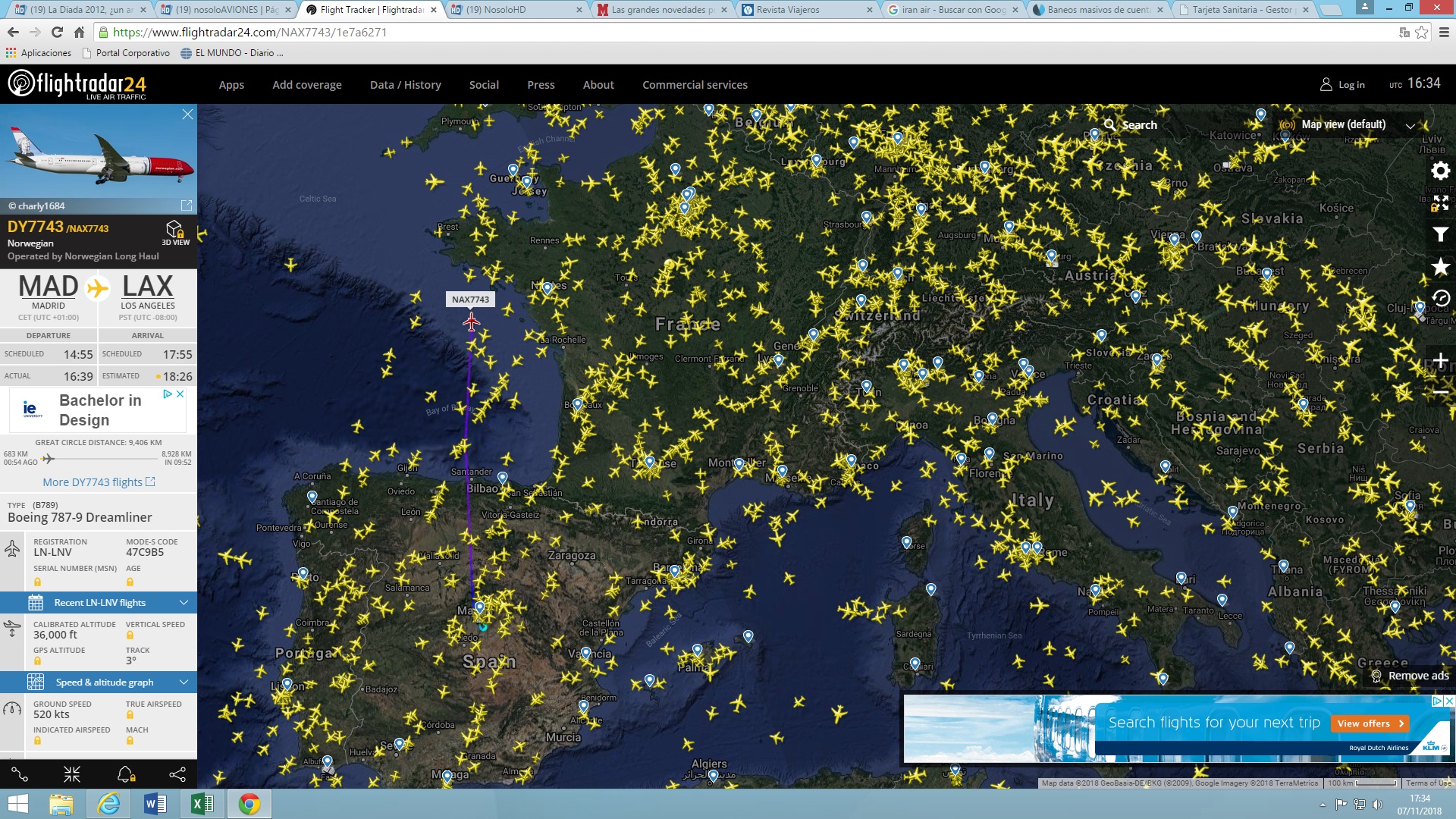The width and height of the screenshot is (1456, 819).
Task: Open the map Filters funnel
Action: (1440, 234)
